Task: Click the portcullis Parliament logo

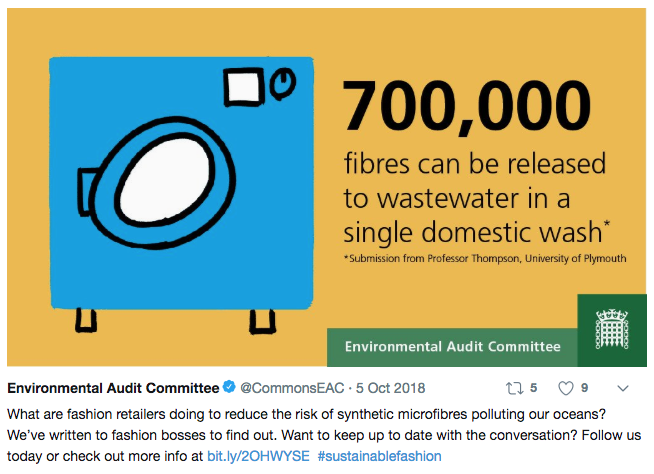Action: click(611, 329)
